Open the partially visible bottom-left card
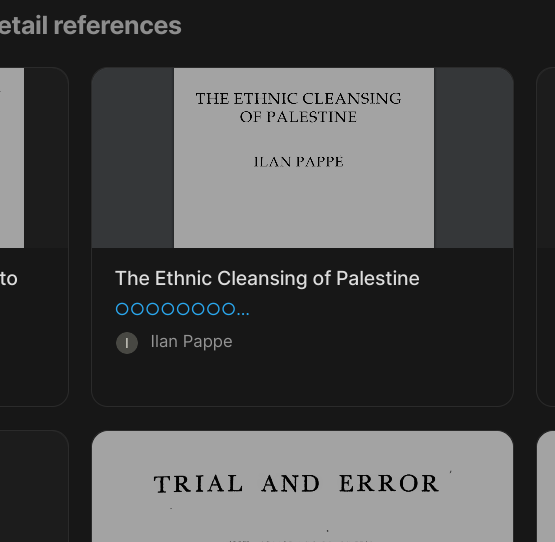 coord(34,486)
